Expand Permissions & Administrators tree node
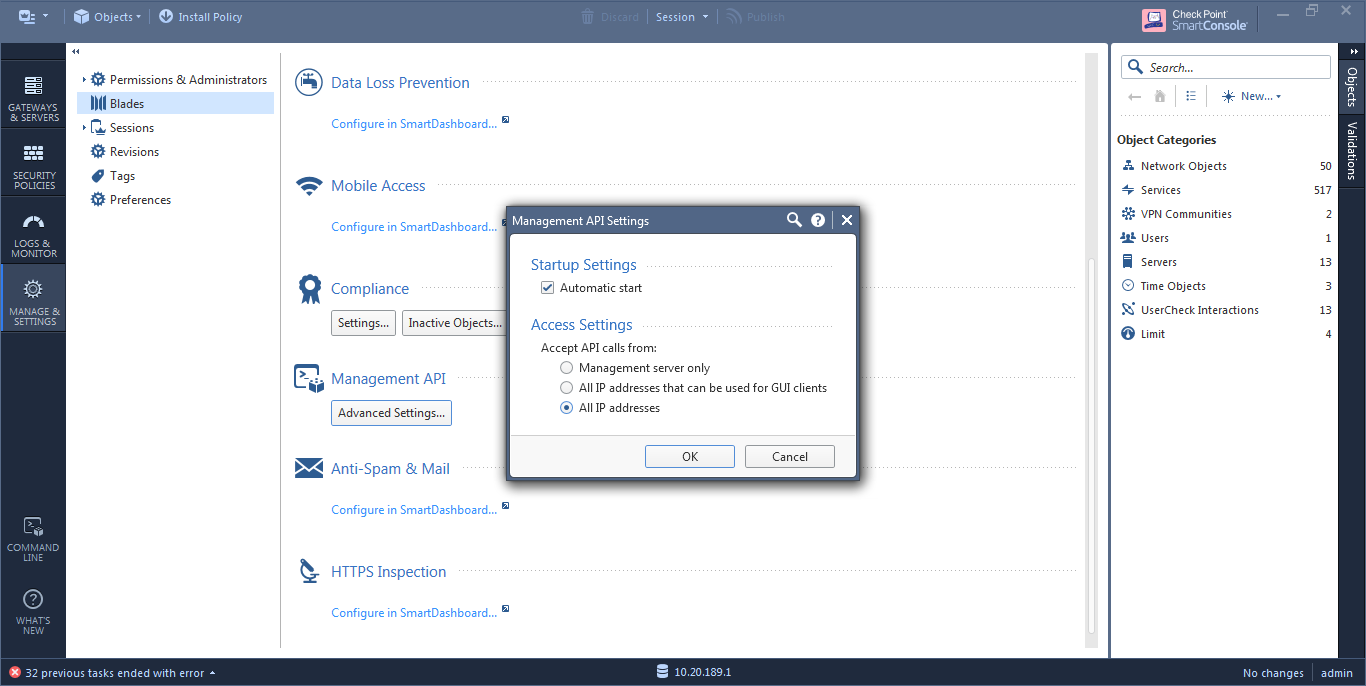 [x=84, y=80]
